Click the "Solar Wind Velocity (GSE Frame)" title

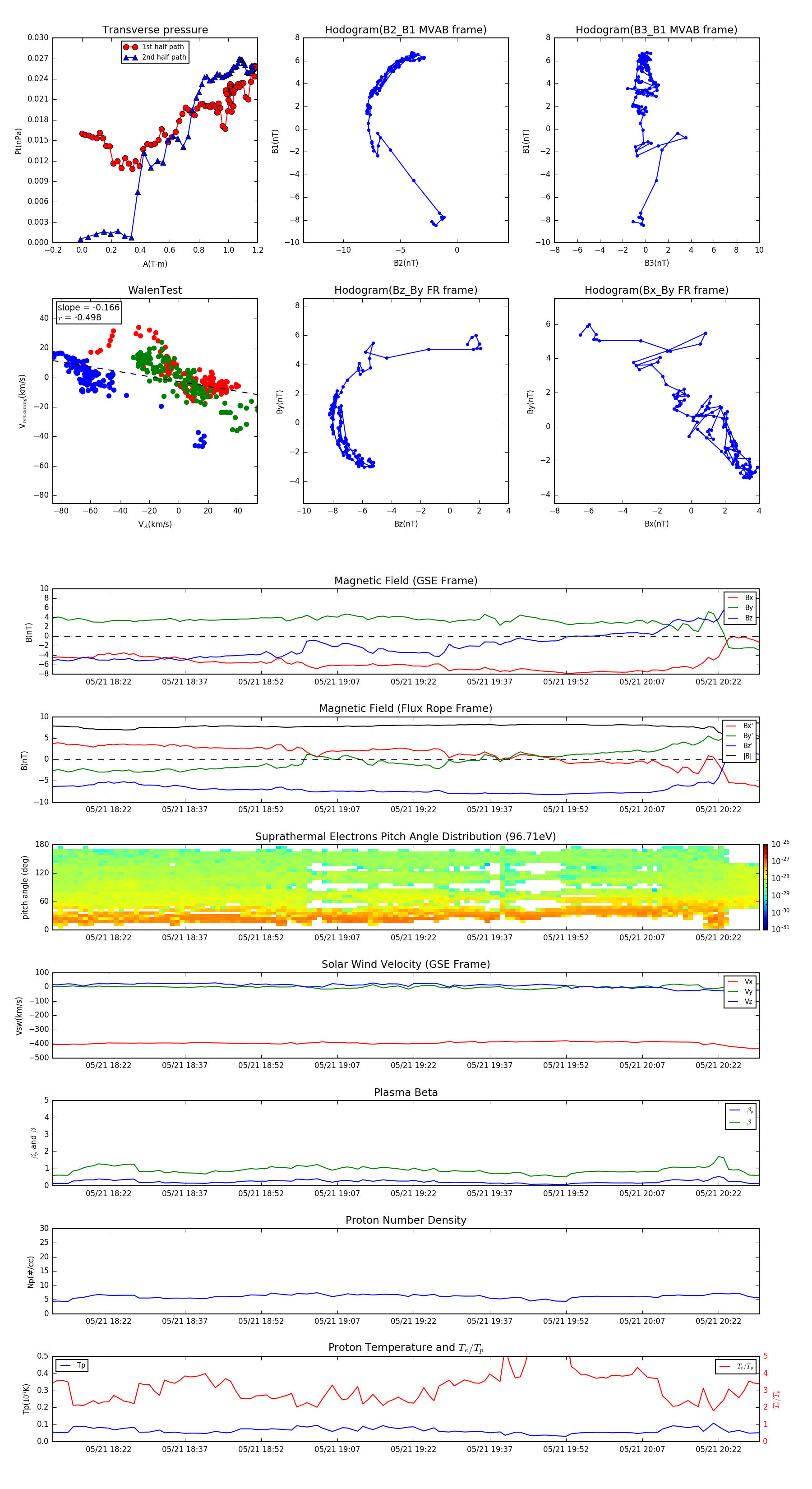coord(406,964)
